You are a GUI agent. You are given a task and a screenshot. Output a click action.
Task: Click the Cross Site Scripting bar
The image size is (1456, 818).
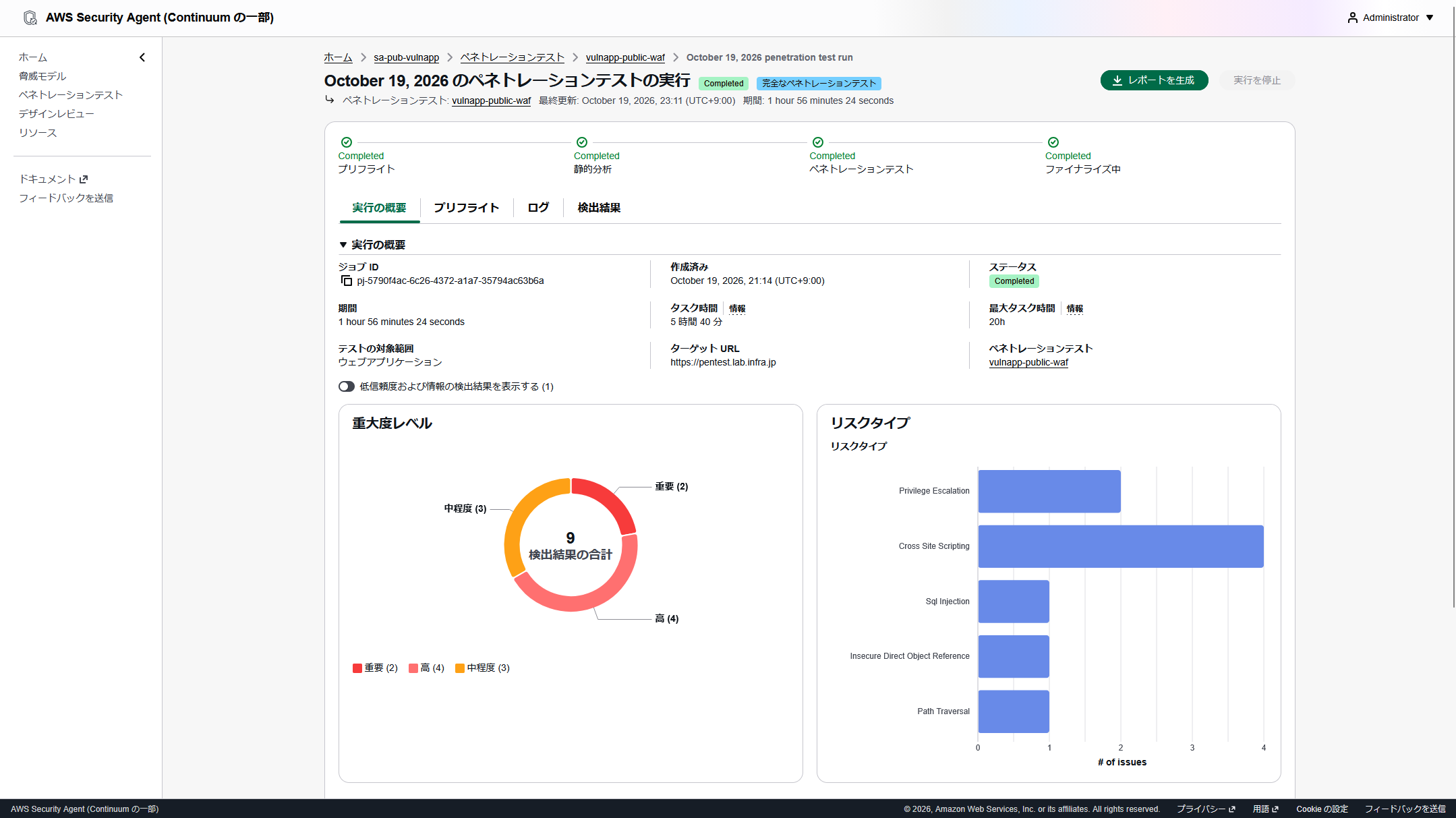click(1121, 546)
